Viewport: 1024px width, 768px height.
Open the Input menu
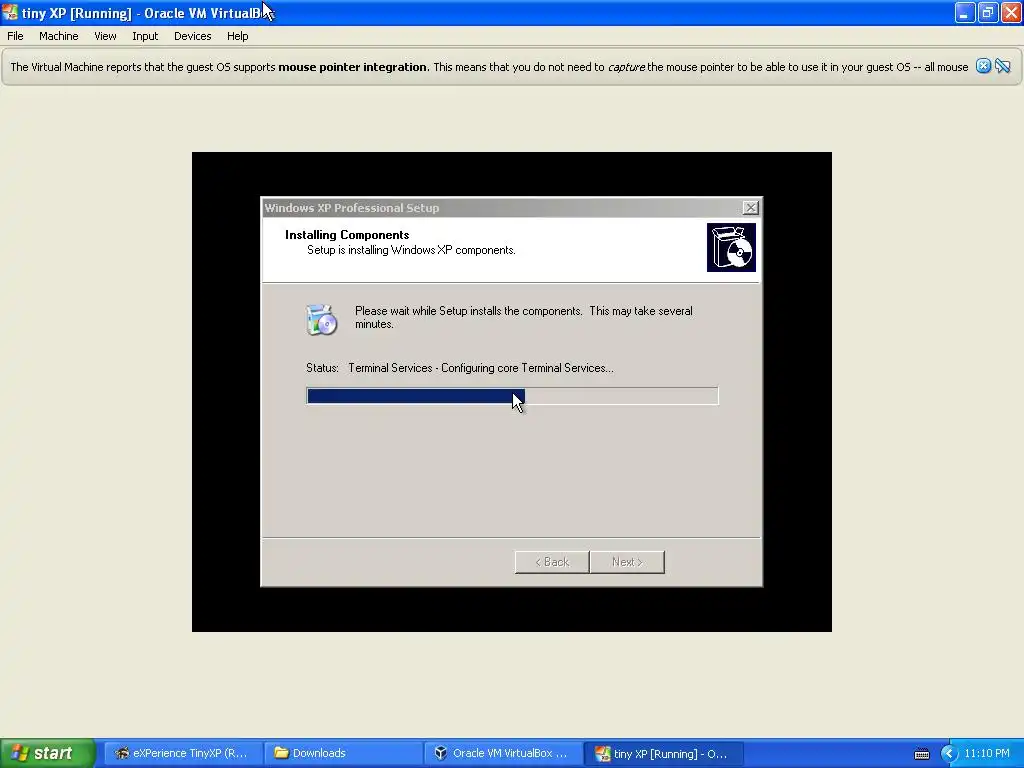(x=145, y=36)
